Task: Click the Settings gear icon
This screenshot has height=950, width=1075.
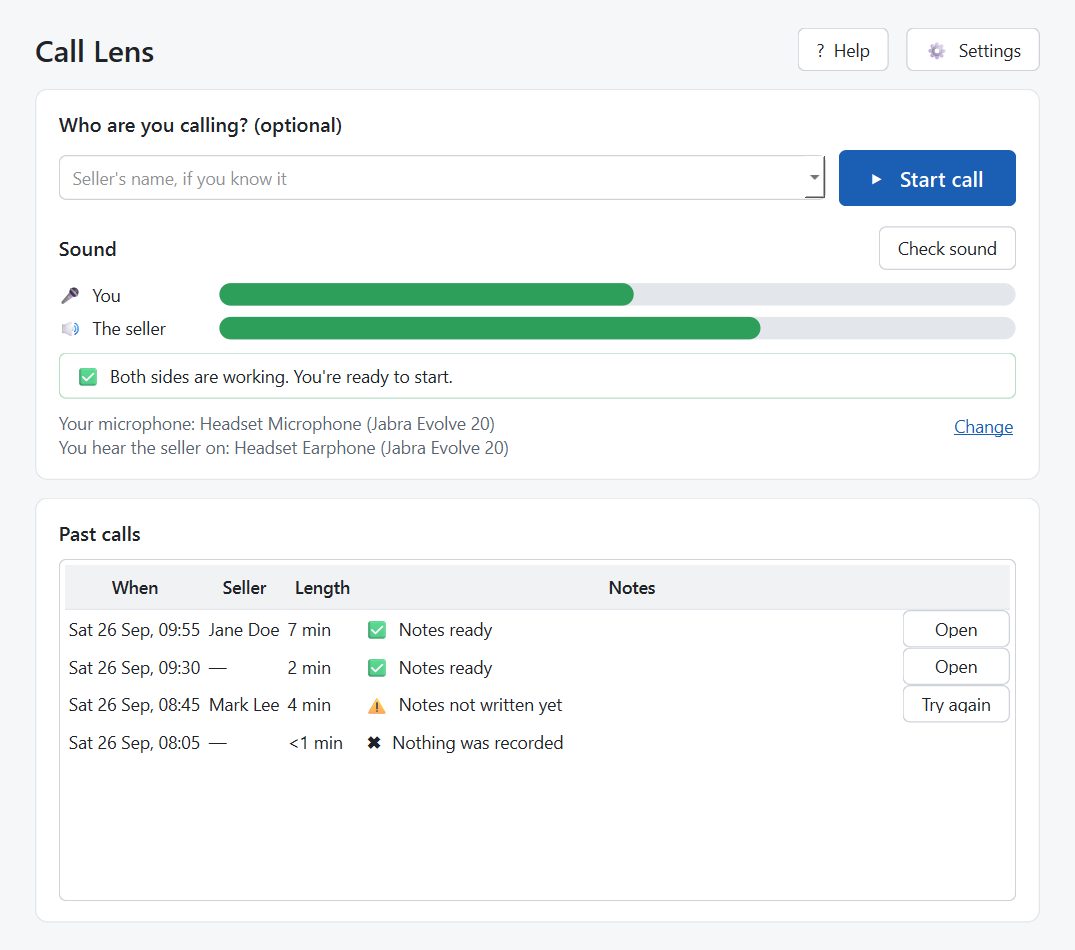Action: pos(937,51)
